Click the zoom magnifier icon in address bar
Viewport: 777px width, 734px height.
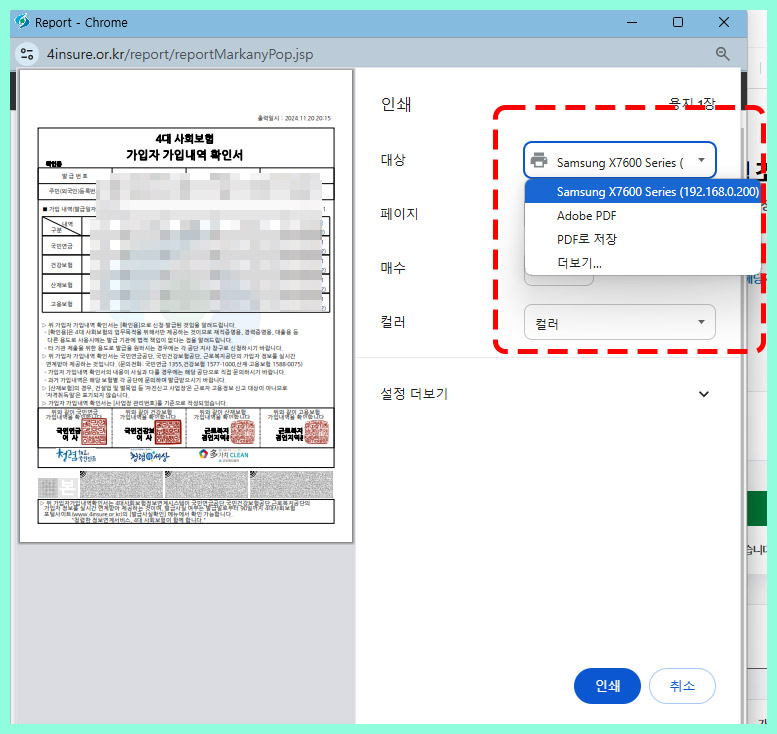pyautogui.click(x=722, y=54)
